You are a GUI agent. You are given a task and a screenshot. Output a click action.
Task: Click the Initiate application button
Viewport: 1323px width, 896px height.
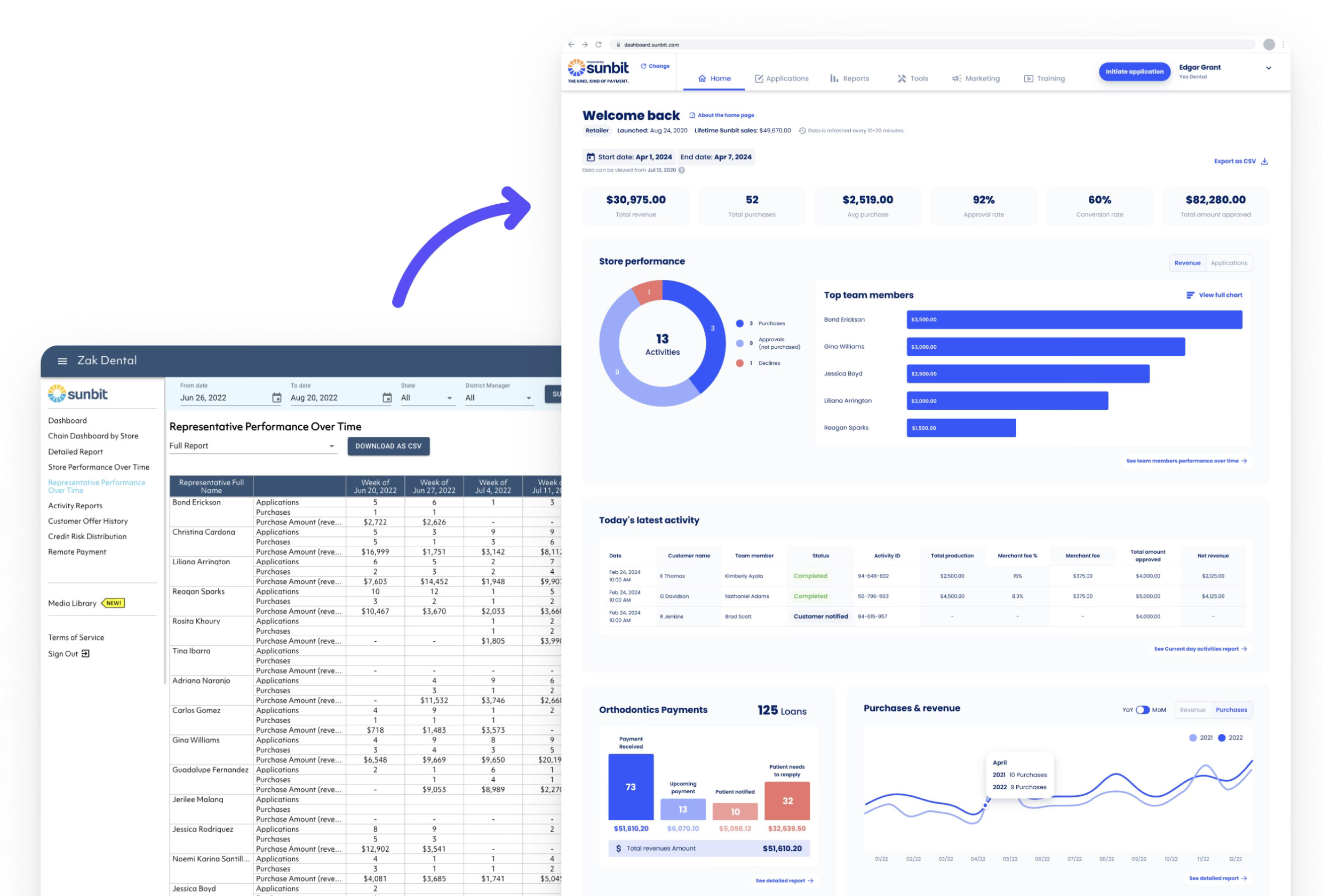[x=1134, y=71]
